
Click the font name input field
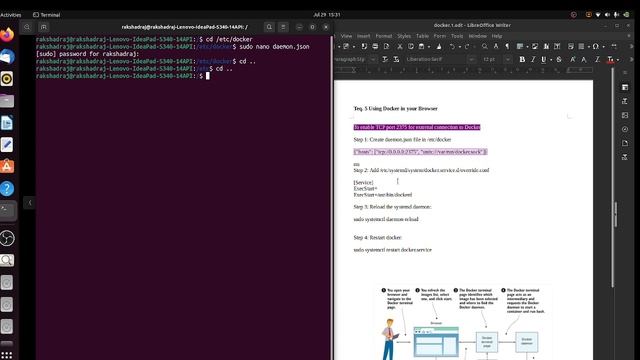pos(436,60)
